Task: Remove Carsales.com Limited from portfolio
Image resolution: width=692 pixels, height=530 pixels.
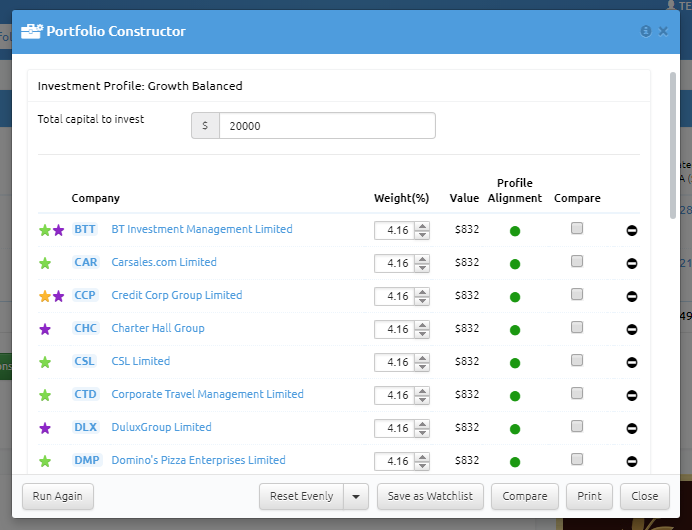Action: 632,263
